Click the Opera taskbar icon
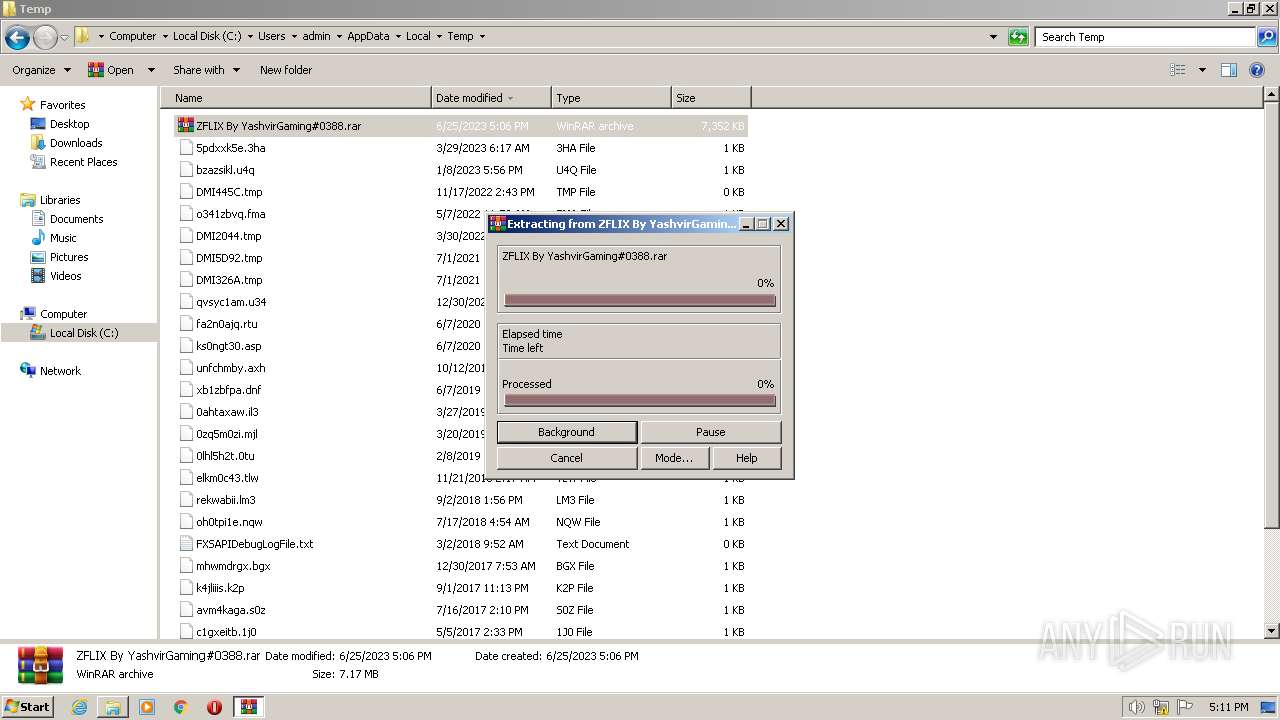The width and height of the screenshot is (1280, 720). pos(214,707)
